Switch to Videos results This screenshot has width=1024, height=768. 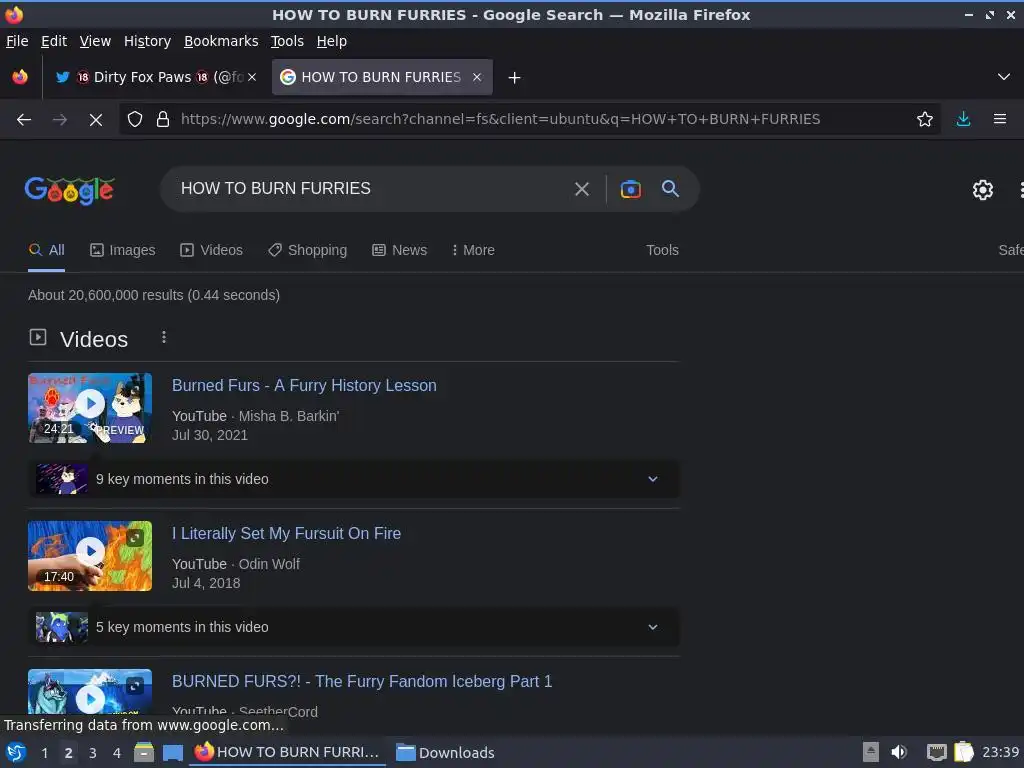click(x=211, y=250)
